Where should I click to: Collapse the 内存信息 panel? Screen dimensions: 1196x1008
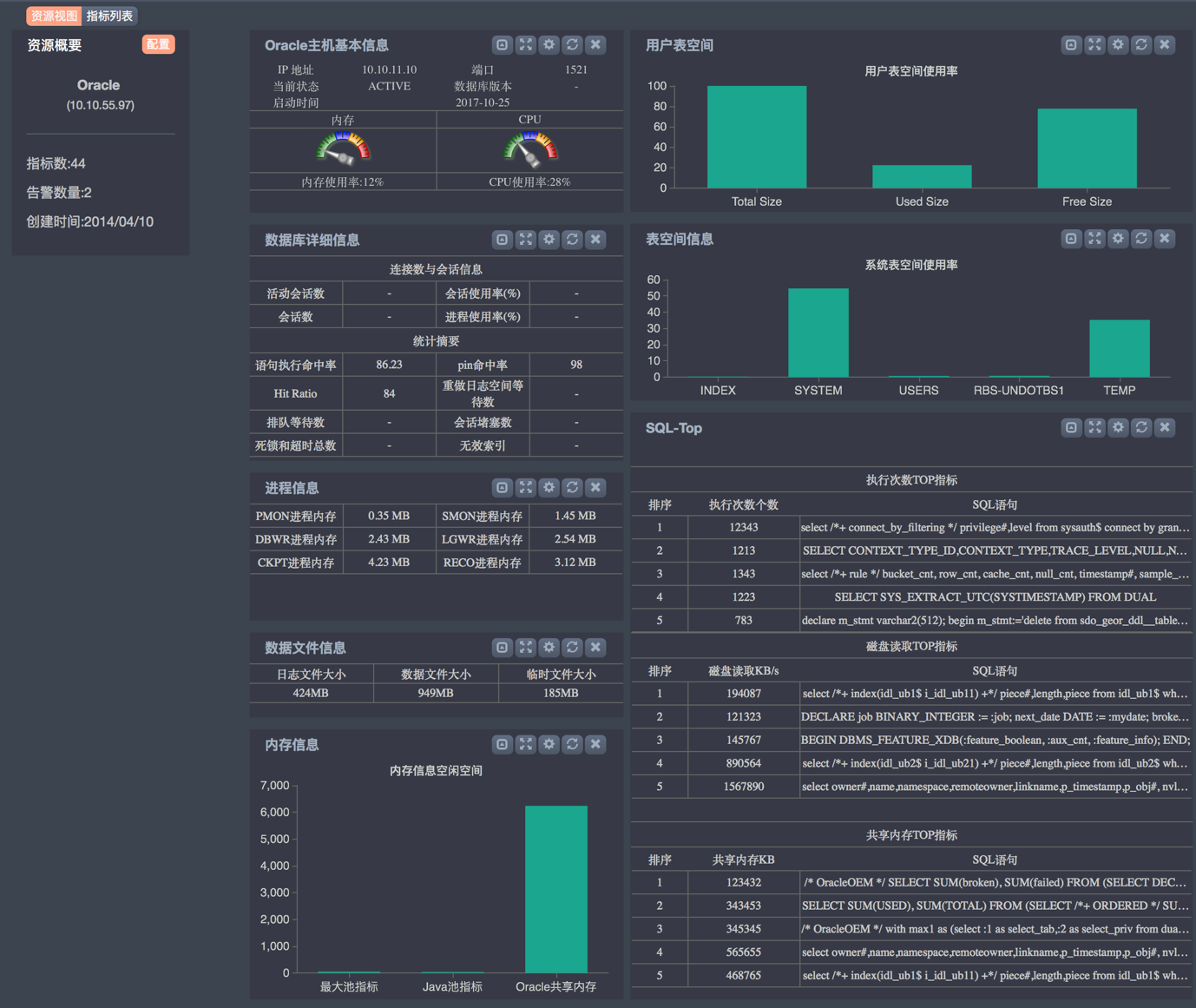click(x=502, y=744)
